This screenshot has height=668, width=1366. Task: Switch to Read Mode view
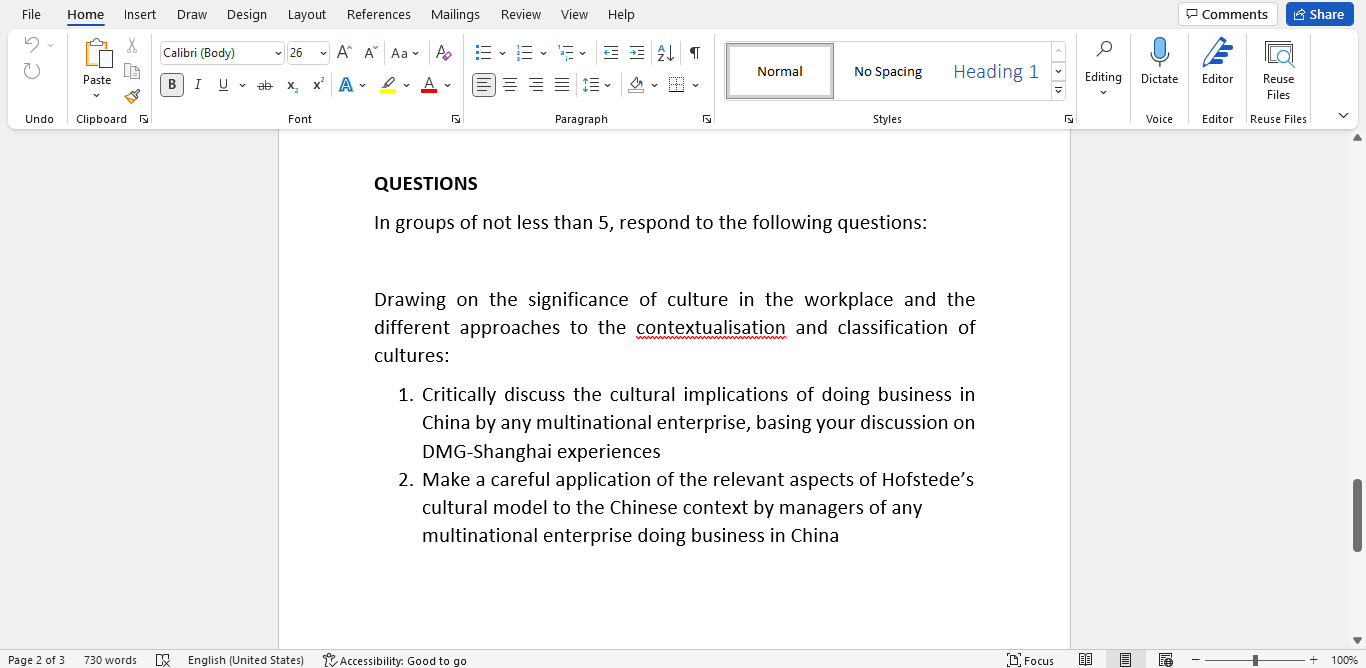pyautogui.click(x=1086, y=660)
